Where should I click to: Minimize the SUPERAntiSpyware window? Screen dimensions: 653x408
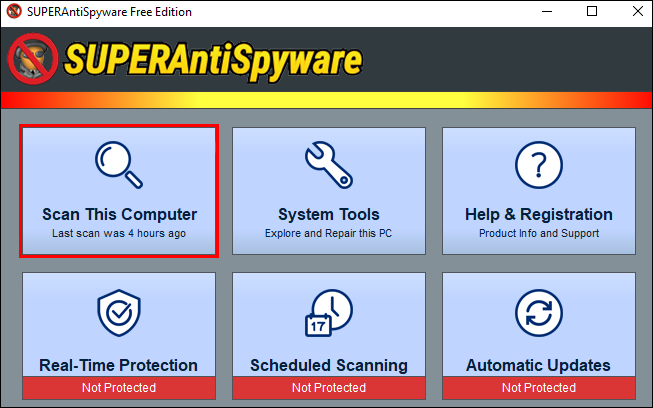point(547,11)
